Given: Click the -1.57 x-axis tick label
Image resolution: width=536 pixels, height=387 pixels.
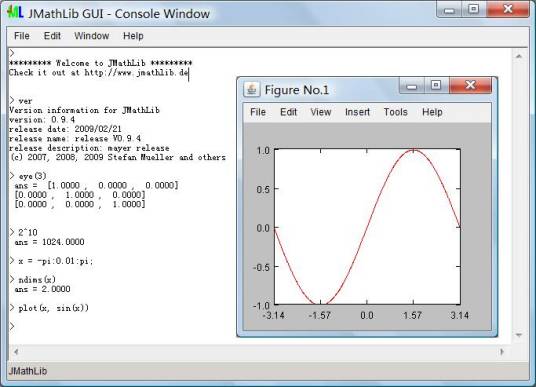Looking at the screenshot, I should tap(320, 315).
